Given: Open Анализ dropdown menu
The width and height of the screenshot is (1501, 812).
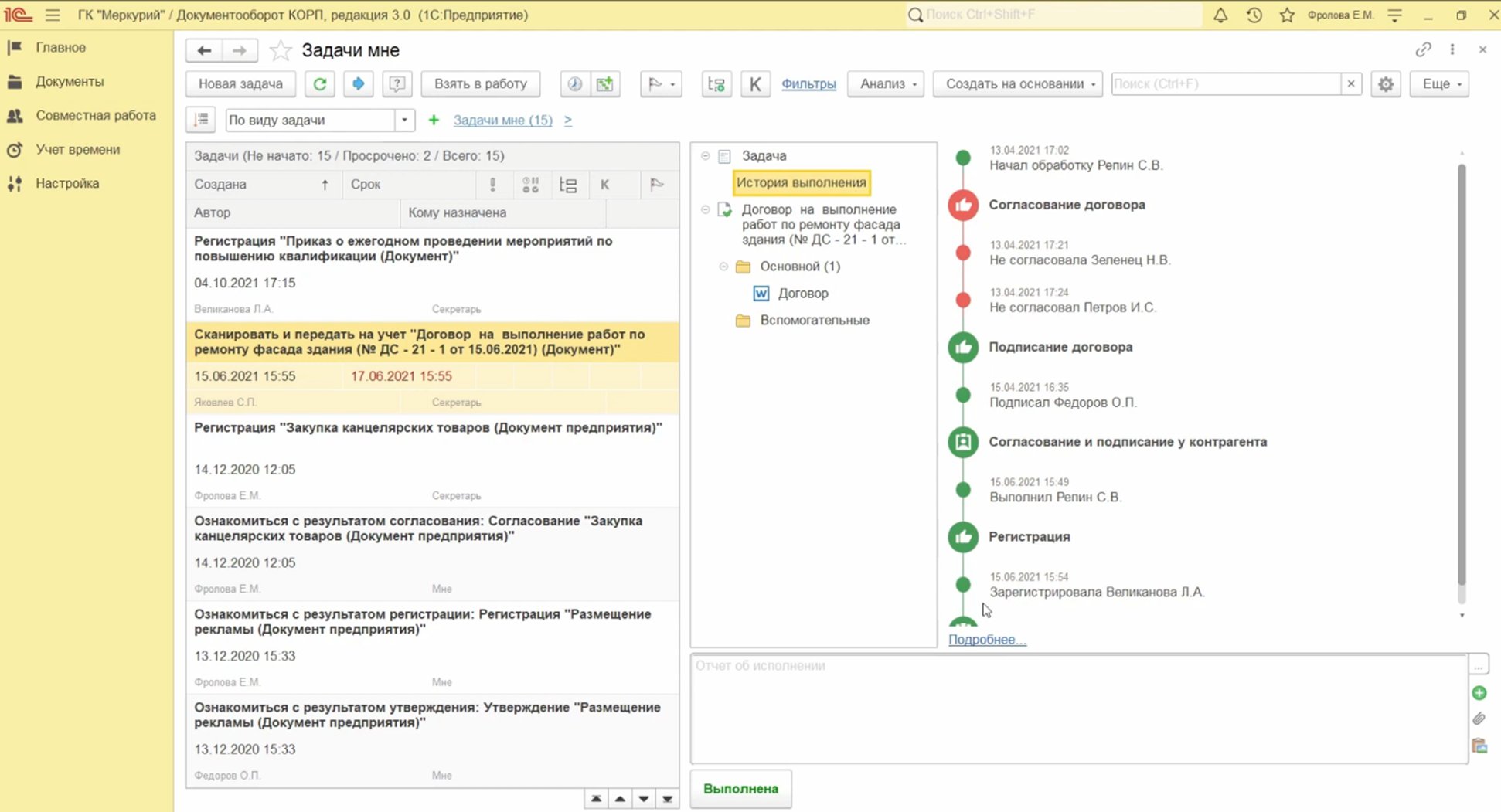Looking at the screenshot, I should pyautogui.click(x=887, y=83).
